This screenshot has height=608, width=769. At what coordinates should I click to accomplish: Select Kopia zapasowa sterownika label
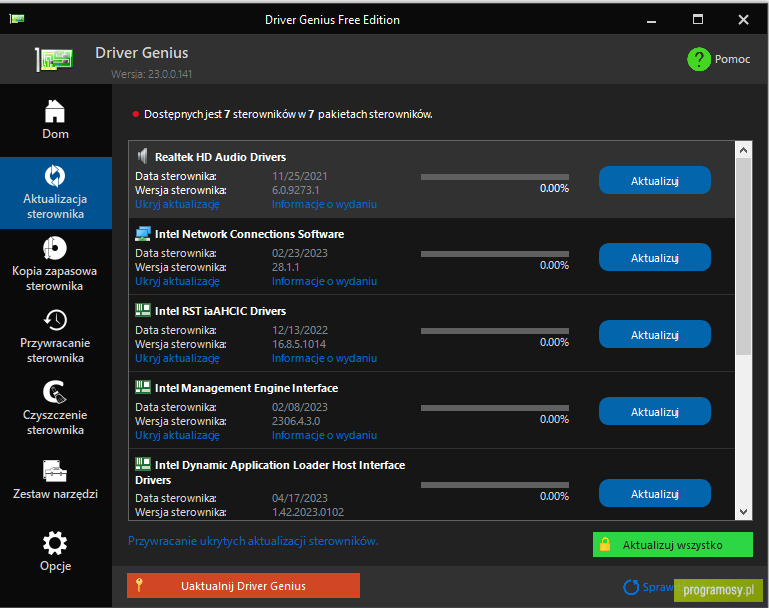54,279
